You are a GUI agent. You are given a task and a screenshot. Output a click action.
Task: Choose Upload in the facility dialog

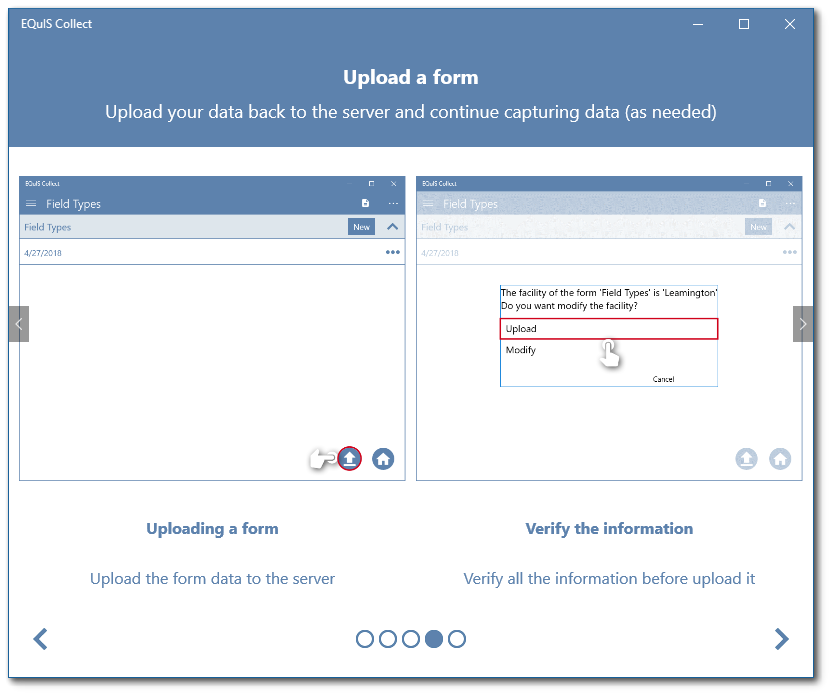[x=608, y=329]
